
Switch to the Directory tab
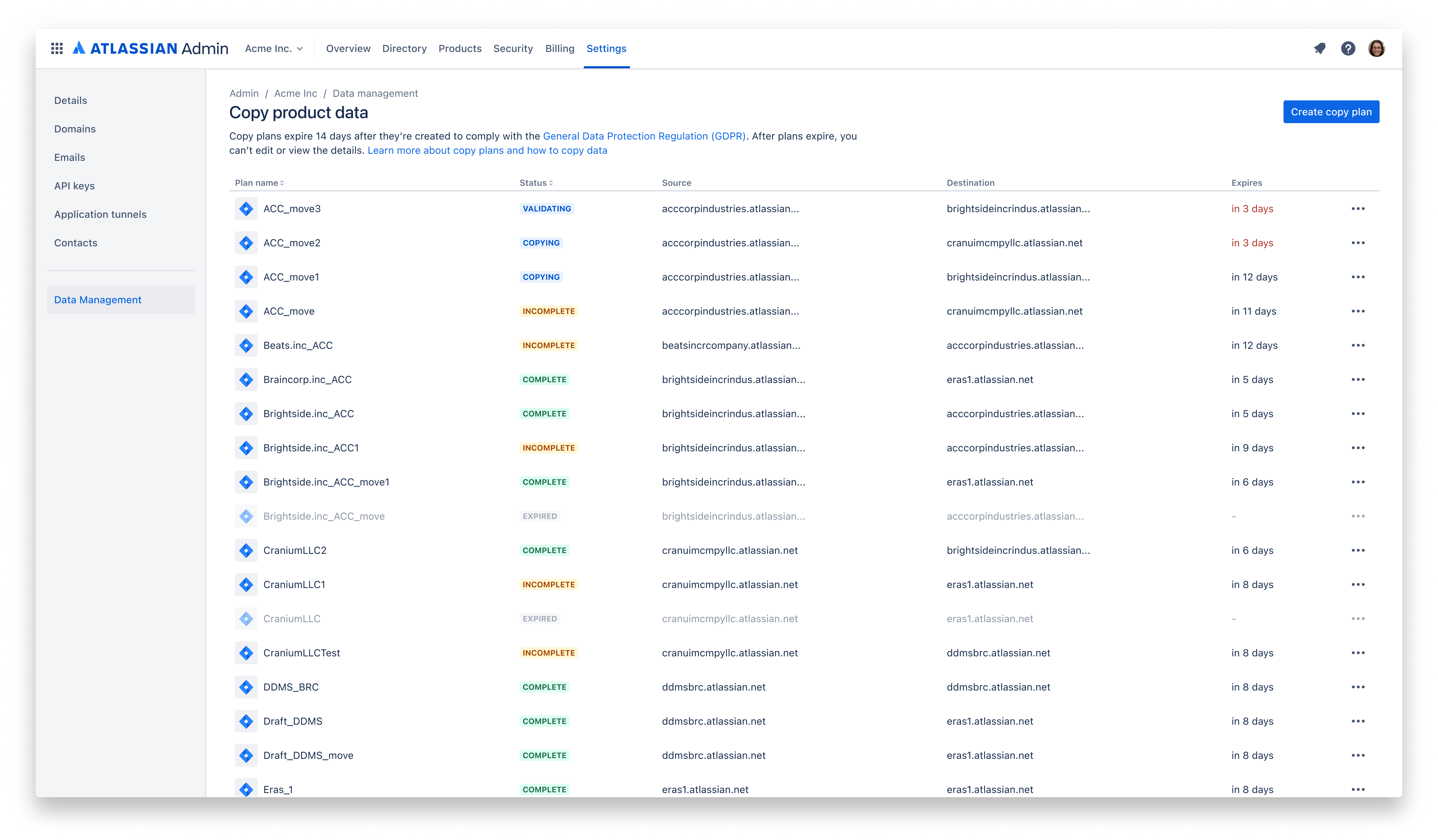tap(404, 48)
